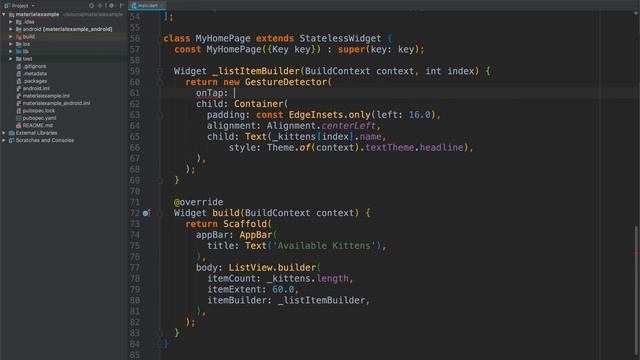Image resolution: width=640 pixels, height=360 pixels.
Task: Expand the android folder
Action: [x=11, y=29]
